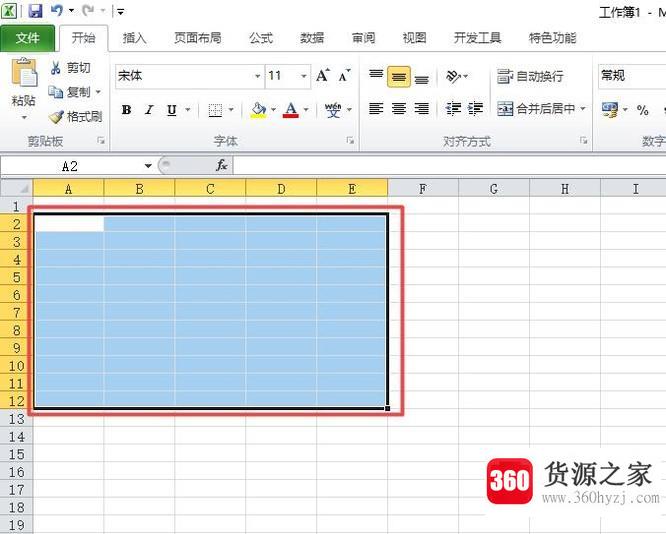
Task: Click the Excel application icon in title bar
Action: click(x=9, y=11)
